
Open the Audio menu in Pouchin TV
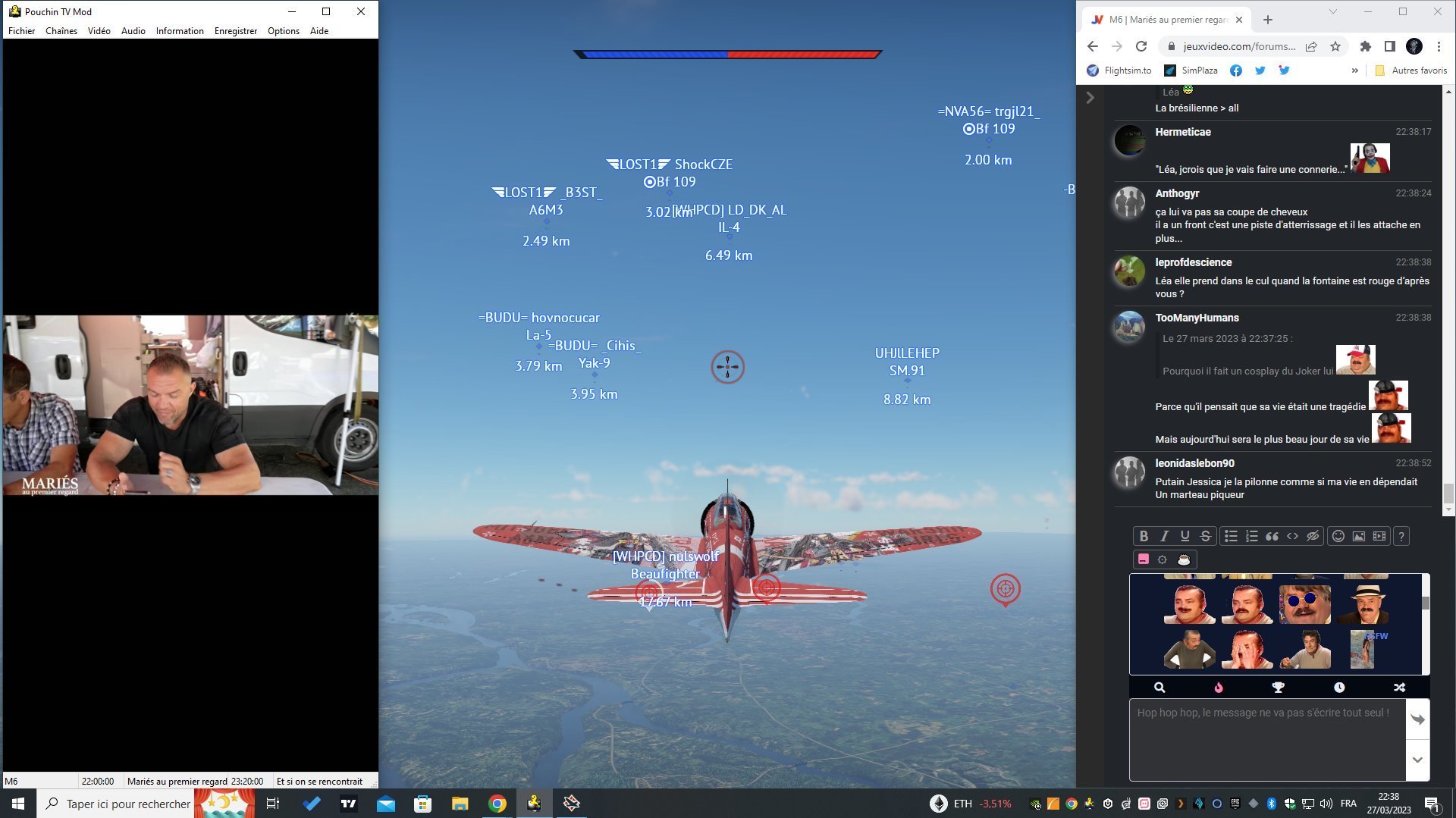click(133, 31)
